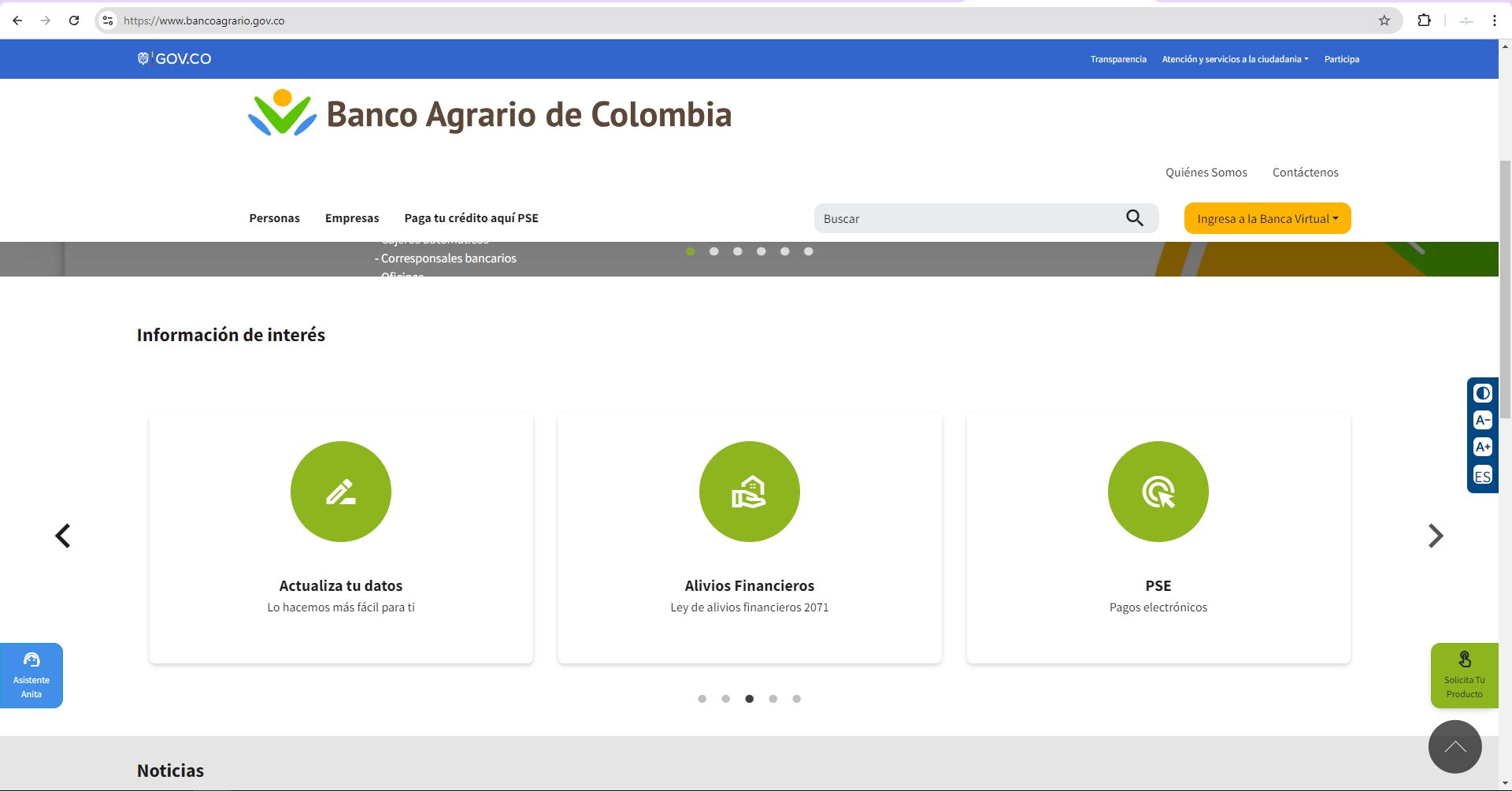This screenshot has width=1512, height=791.
Task: Select the PSE pagos electrónicos icon
Action: tap(1158, 492)
